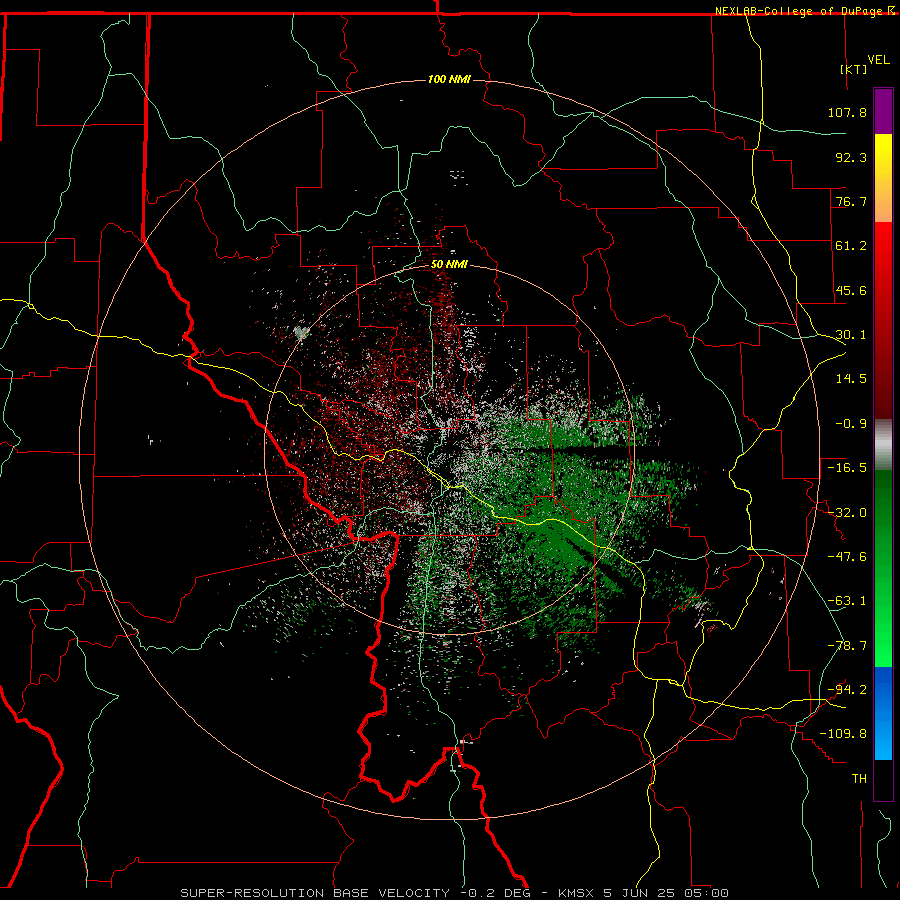
Task: Click the "TH" label beside the color bar
Action: click(x=859, y=779)
